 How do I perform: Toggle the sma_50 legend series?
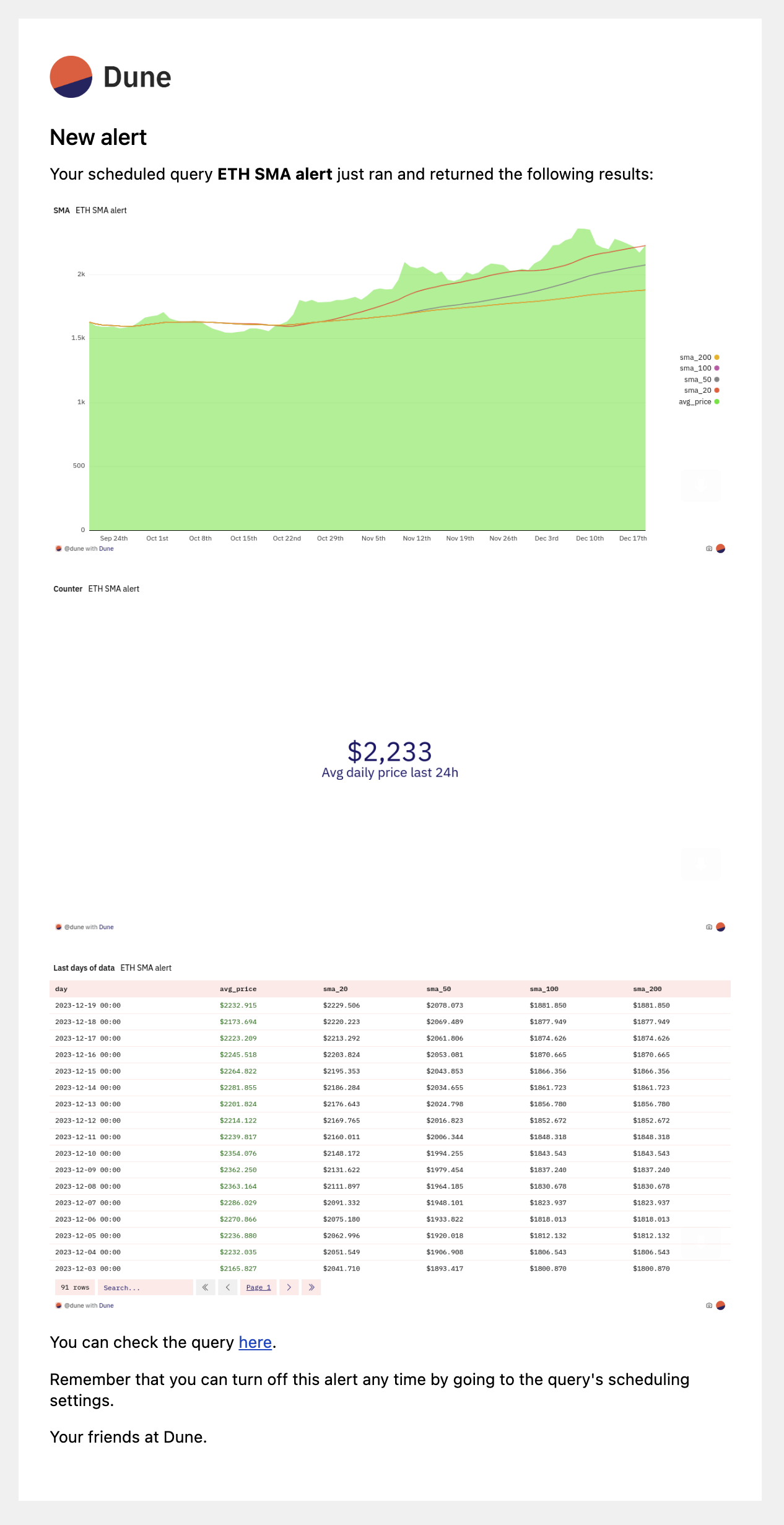[x=702, y=380]
